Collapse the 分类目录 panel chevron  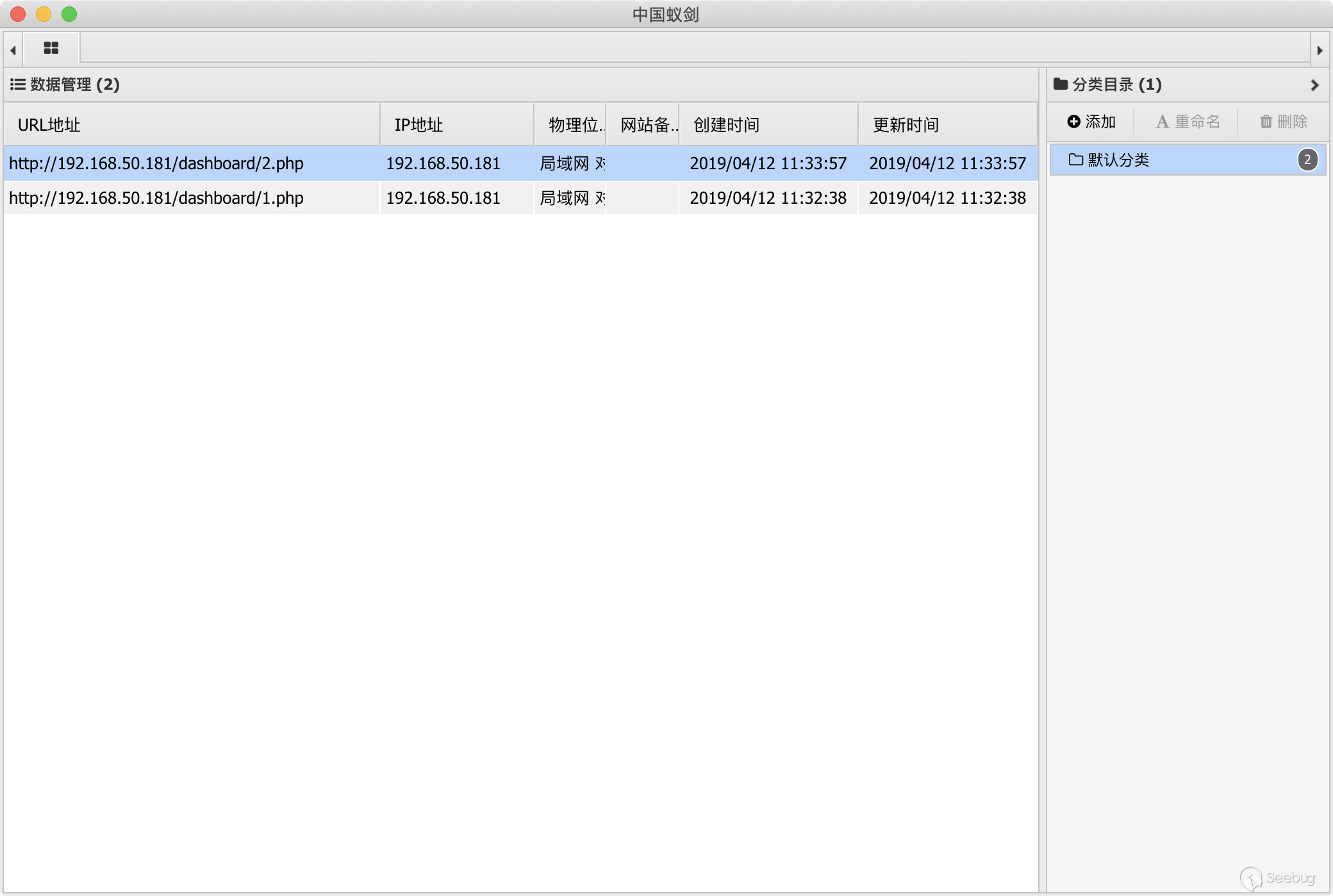[x=1314, y=85]
